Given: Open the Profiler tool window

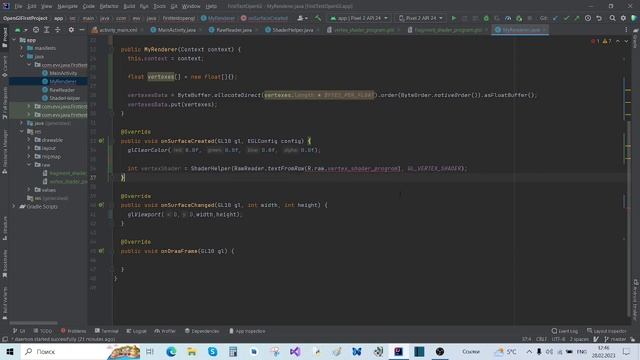Looking at the screenshot, I should tap(165, 331).
